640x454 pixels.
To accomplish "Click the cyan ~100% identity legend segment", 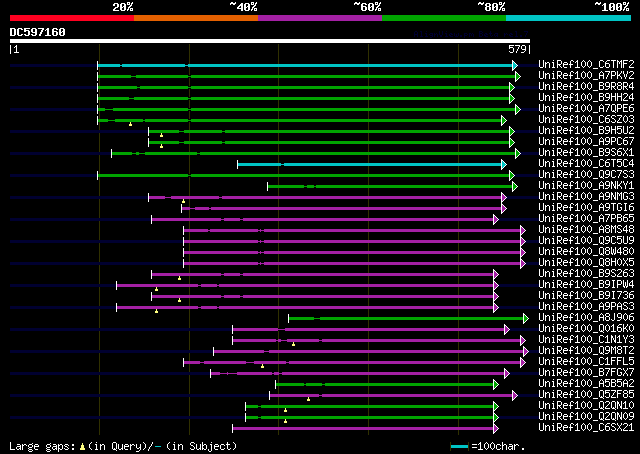I will (569, 18).
